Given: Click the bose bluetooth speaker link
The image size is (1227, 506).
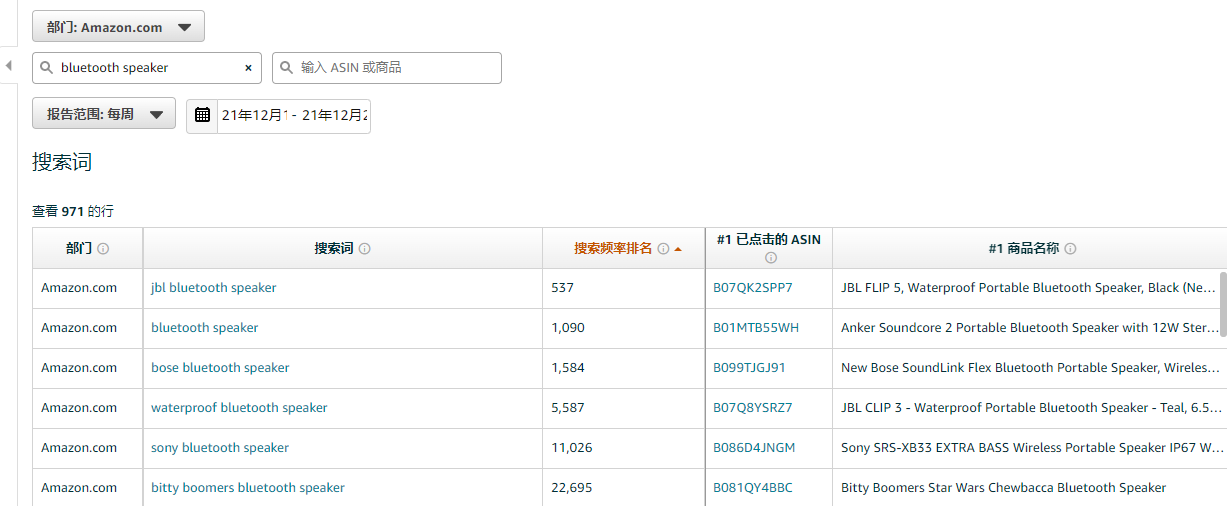Looking at the screenshot, I should (x=220, y=368).
